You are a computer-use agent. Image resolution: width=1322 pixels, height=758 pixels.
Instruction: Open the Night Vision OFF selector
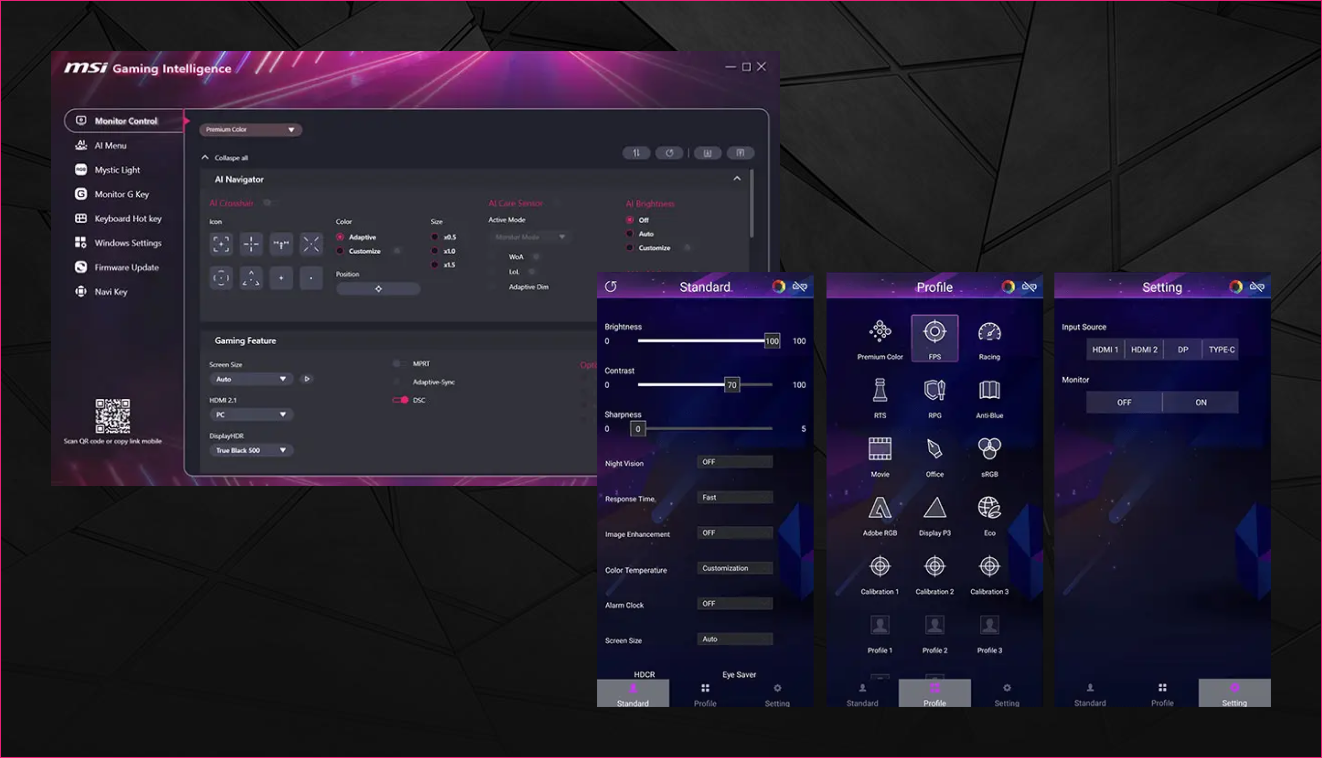click(x=735, y=462)
